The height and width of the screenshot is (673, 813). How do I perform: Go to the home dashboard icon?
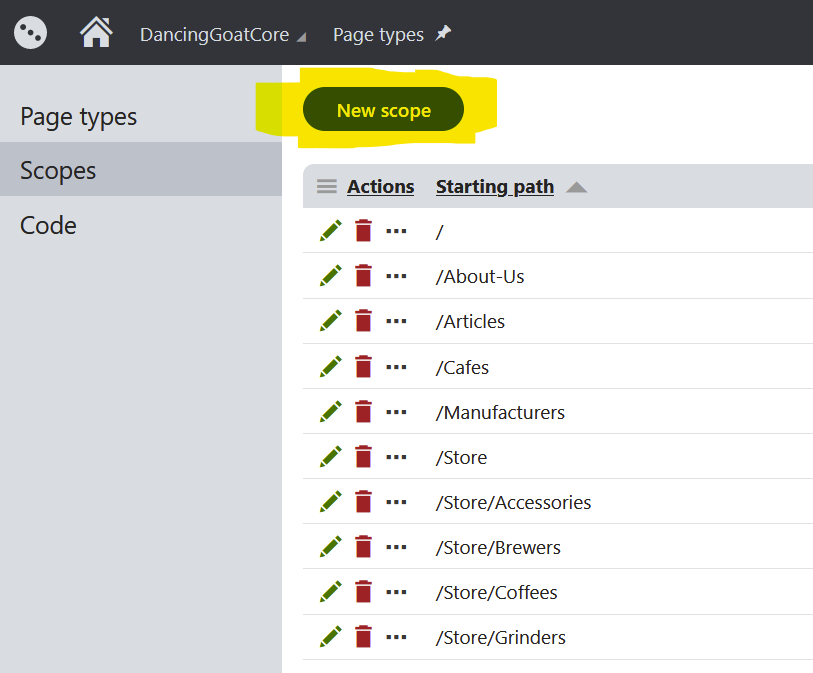coord(96,33)
